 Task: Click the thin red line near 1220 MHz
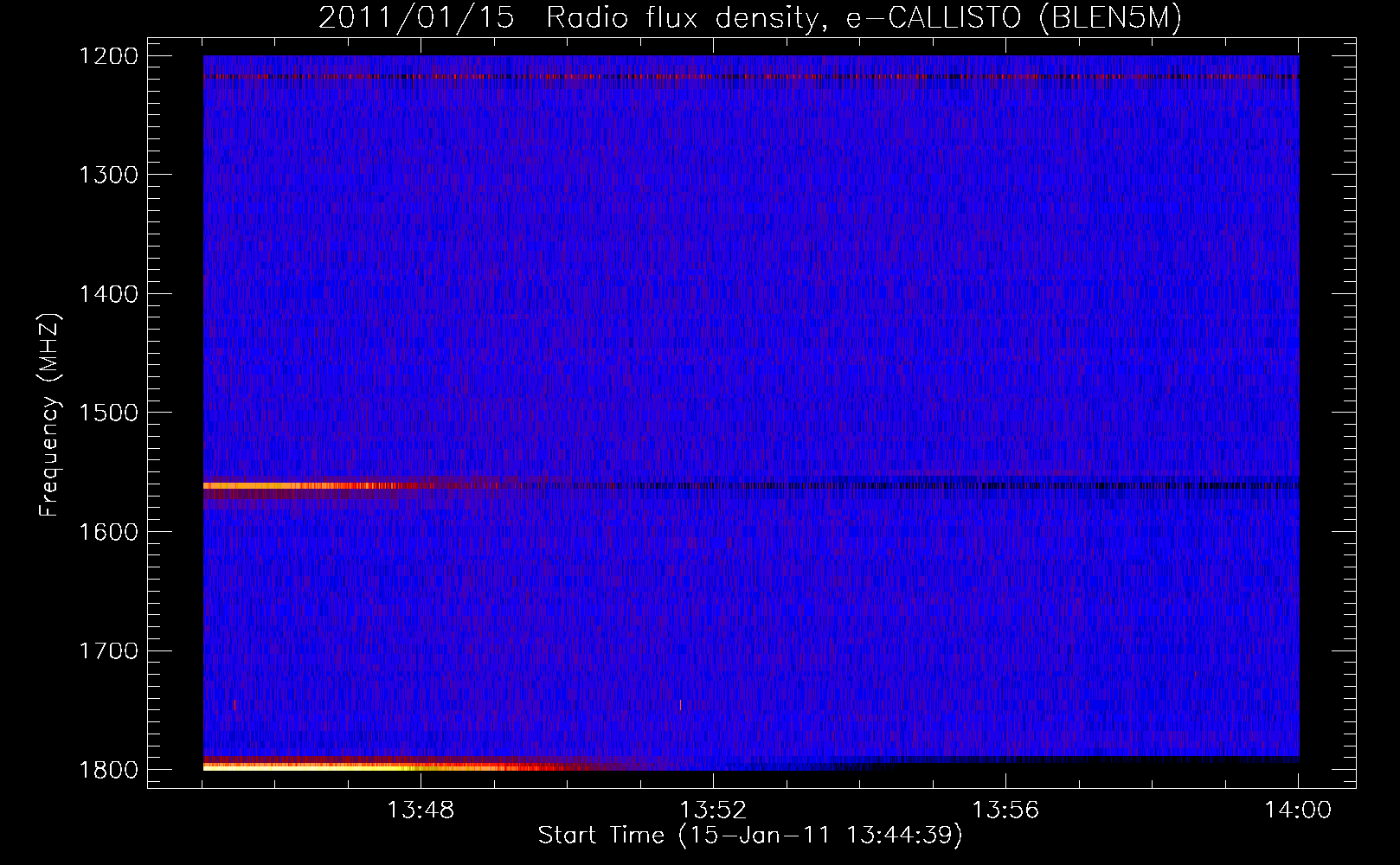[x=751, y=77]
